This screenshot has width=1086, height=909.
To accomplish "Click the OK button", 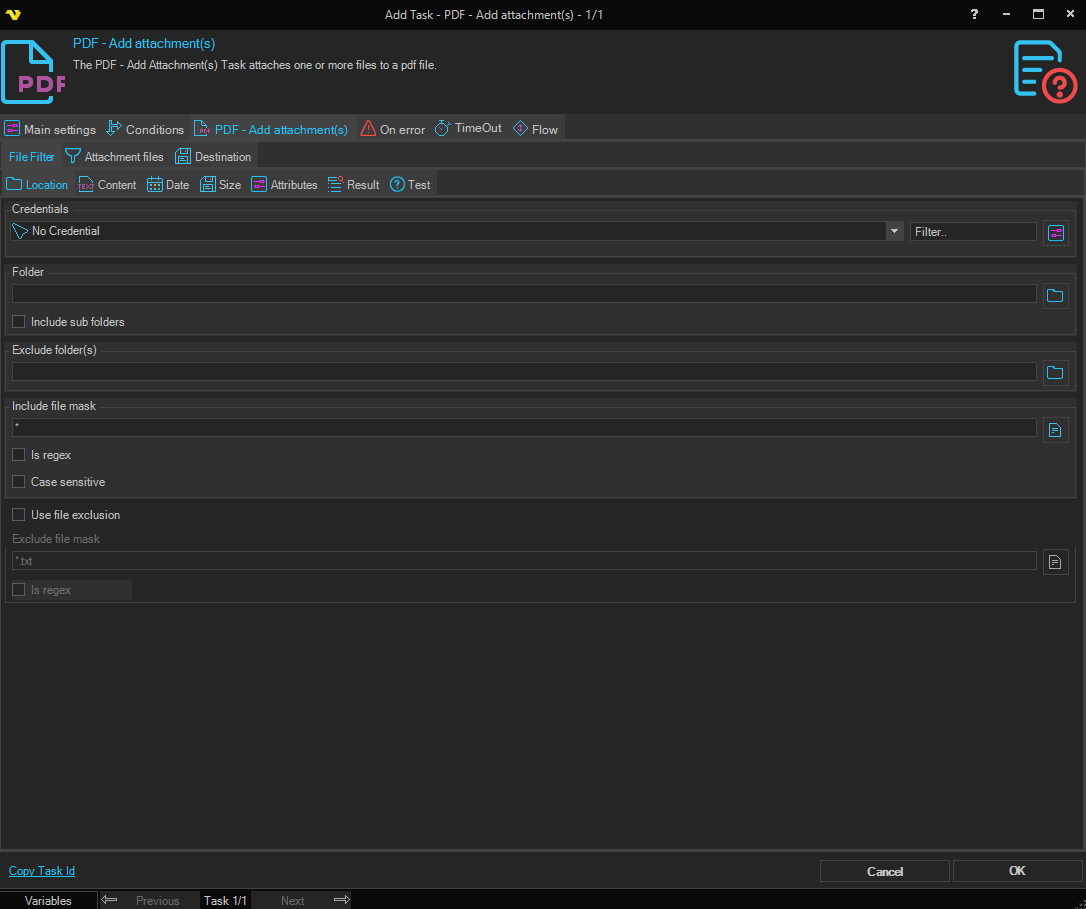I will (x=1017, y=871).
